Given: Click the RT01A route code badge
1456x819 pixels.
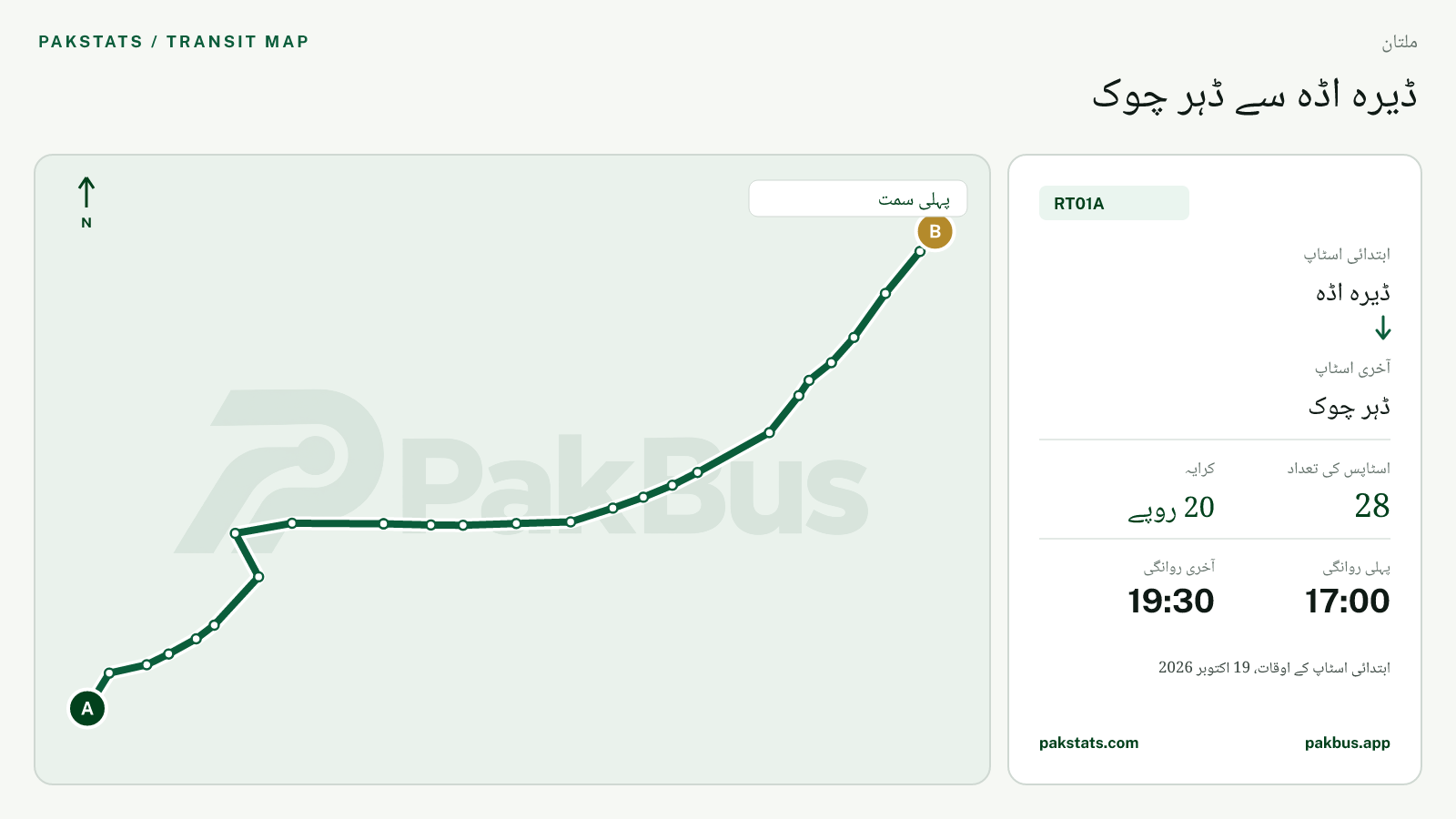Looking at the screenshot, I should [1114, 203].
